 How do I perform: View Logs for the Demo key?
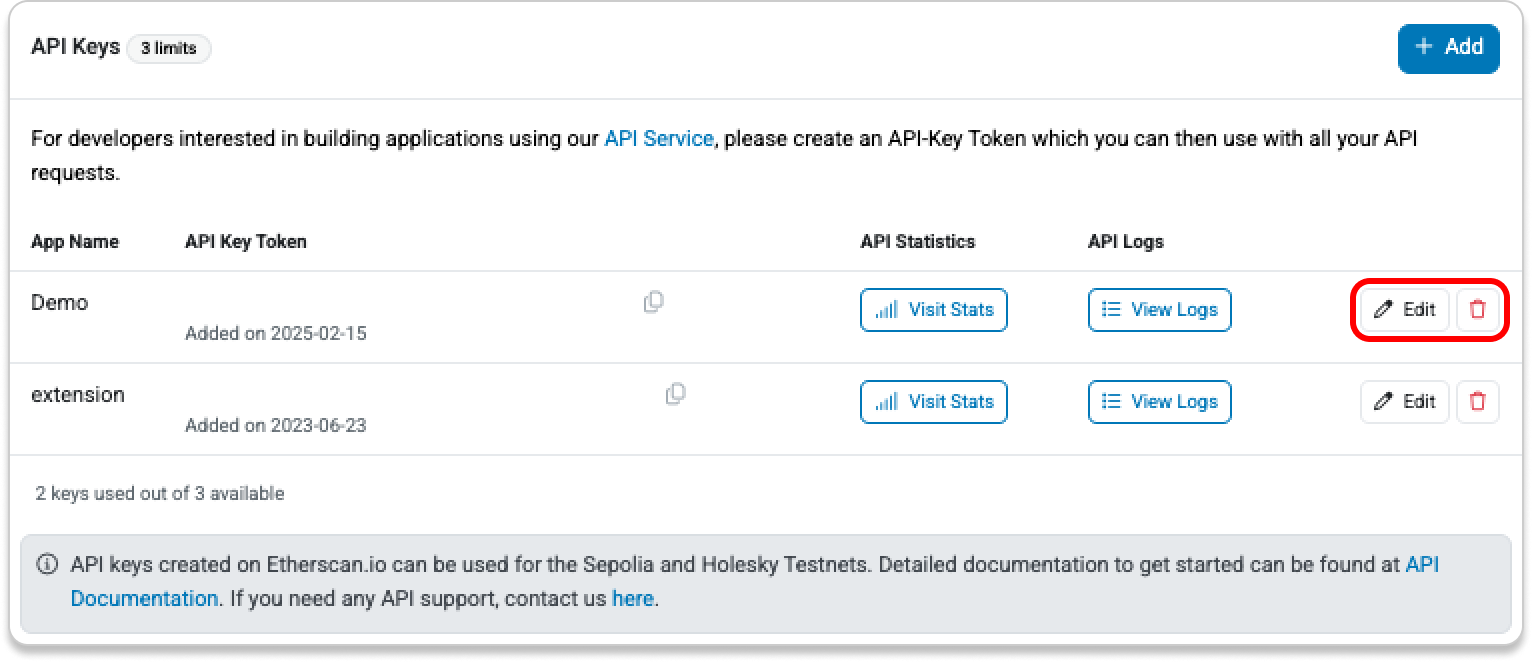(x=1159, y=310)
